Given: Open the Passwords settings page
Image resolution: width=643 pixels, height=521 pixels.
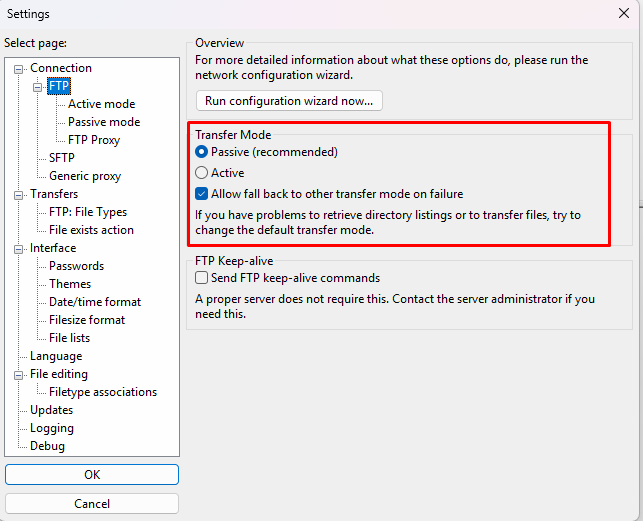Looking at the screenshot, I should click(x=76, y=266).
